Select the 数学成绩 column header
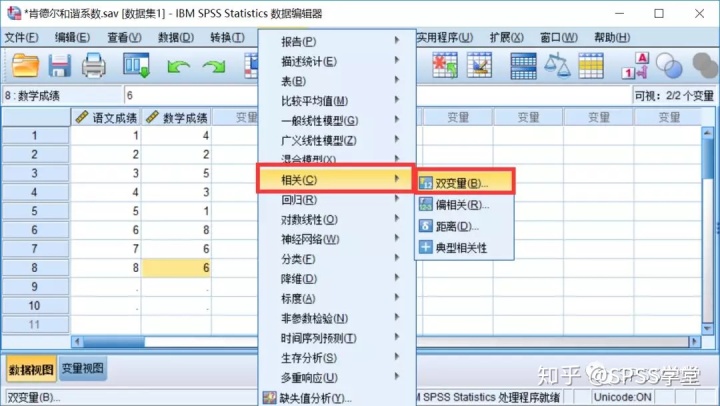Screen dimensions: 720x406 click(x=176, y=118)
